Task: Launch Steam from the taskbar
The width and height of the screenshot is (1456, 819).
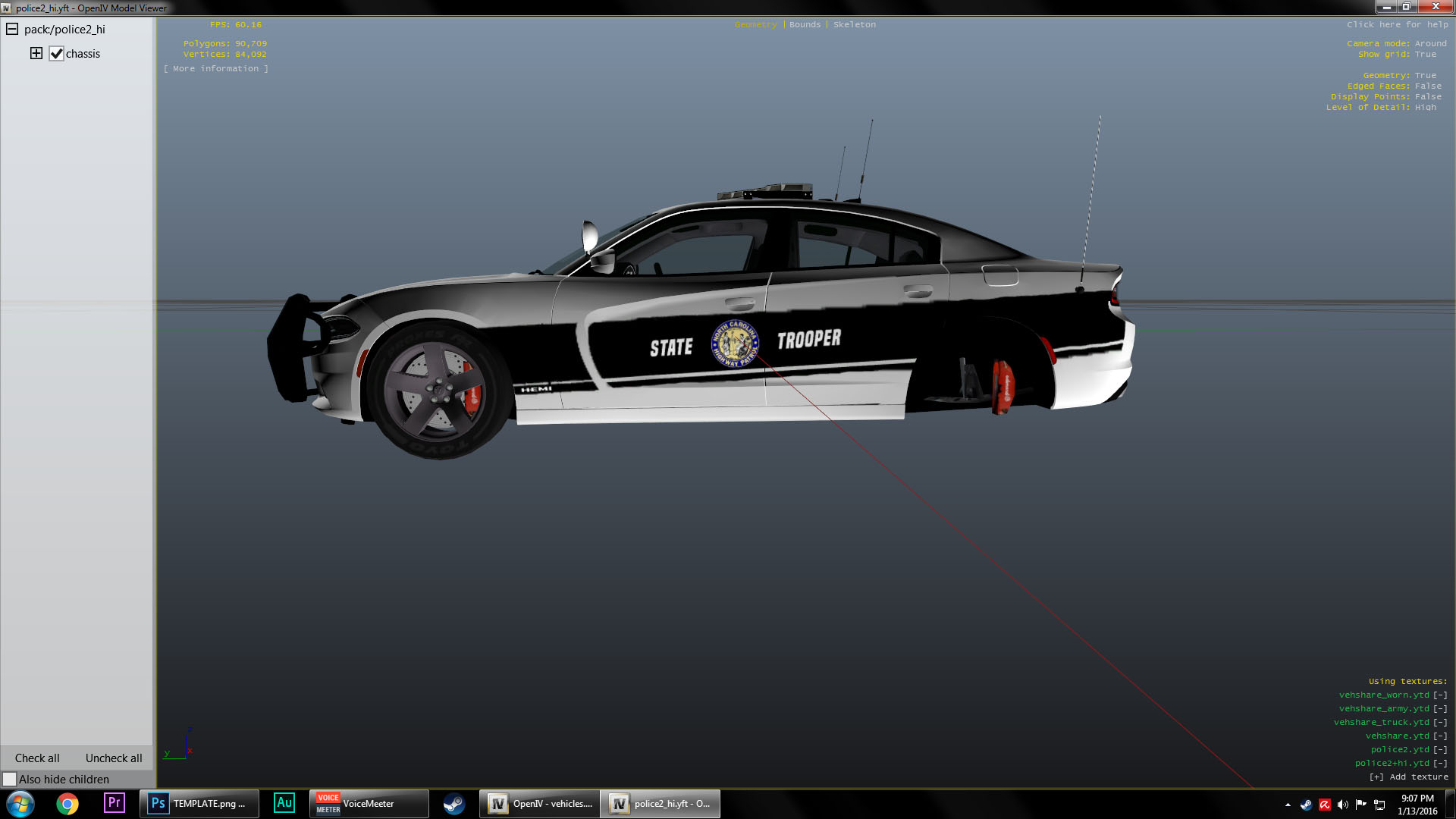Action: pos(454,804)
